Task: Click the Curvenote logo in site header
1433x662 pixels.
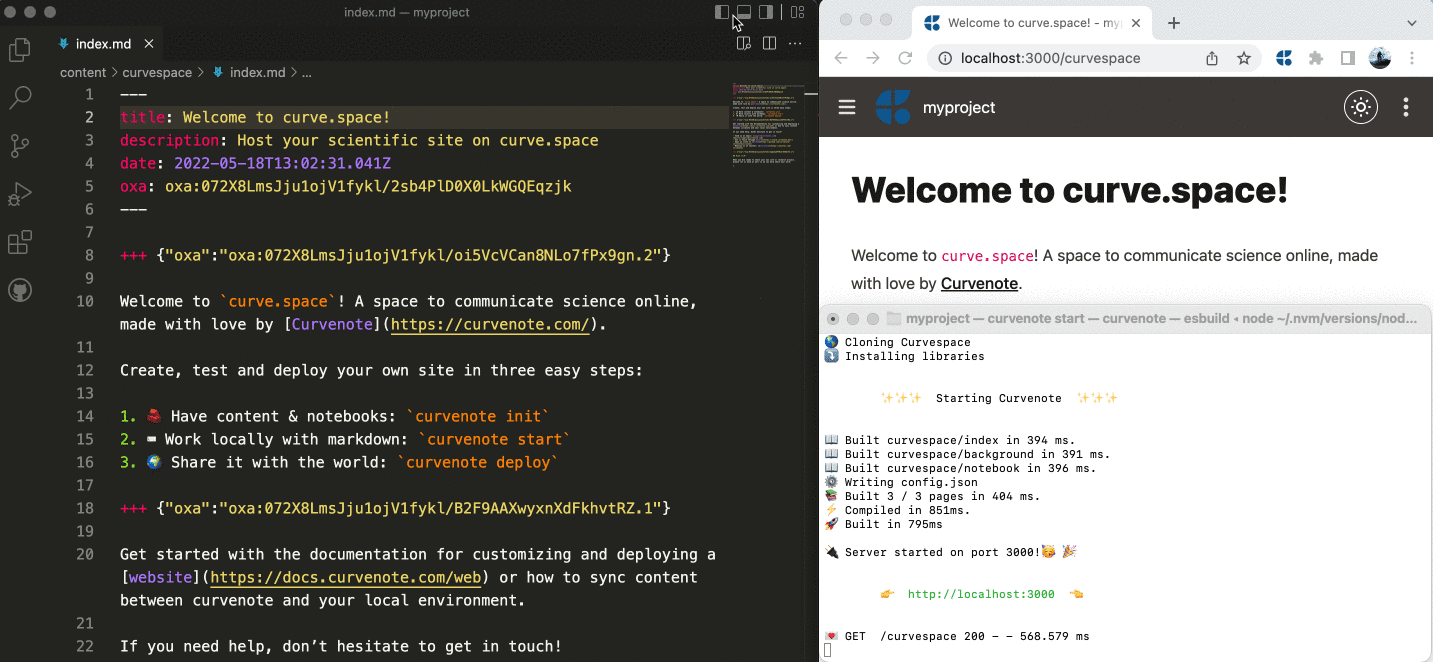Action: (x=893, y=107)
